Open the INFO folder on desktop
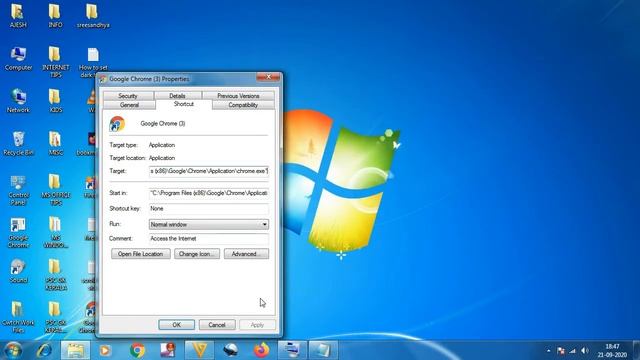The height and width of the screenshot is (360, 640). click(55, 16)
